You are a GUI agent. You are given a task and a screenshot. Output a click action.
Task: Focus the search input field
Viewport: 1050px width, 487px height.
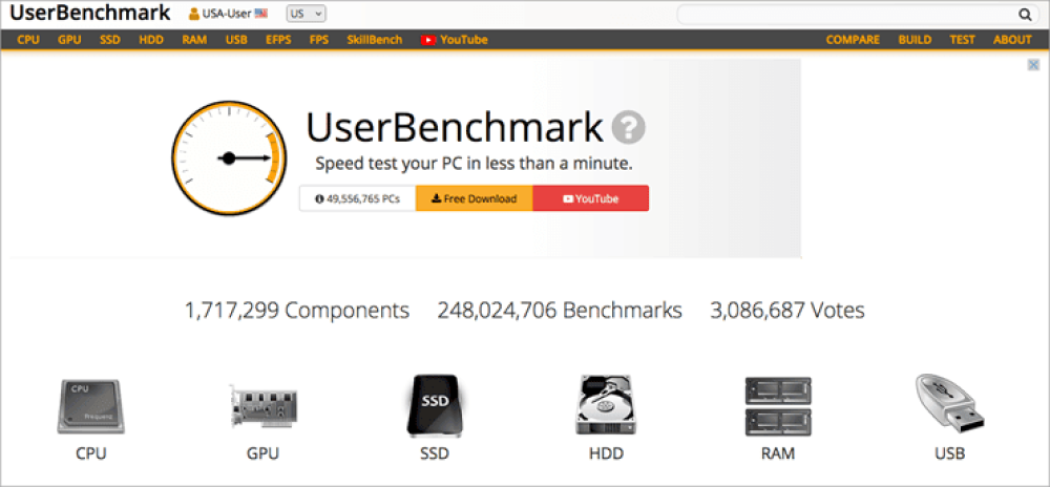(x=847, y=14)
